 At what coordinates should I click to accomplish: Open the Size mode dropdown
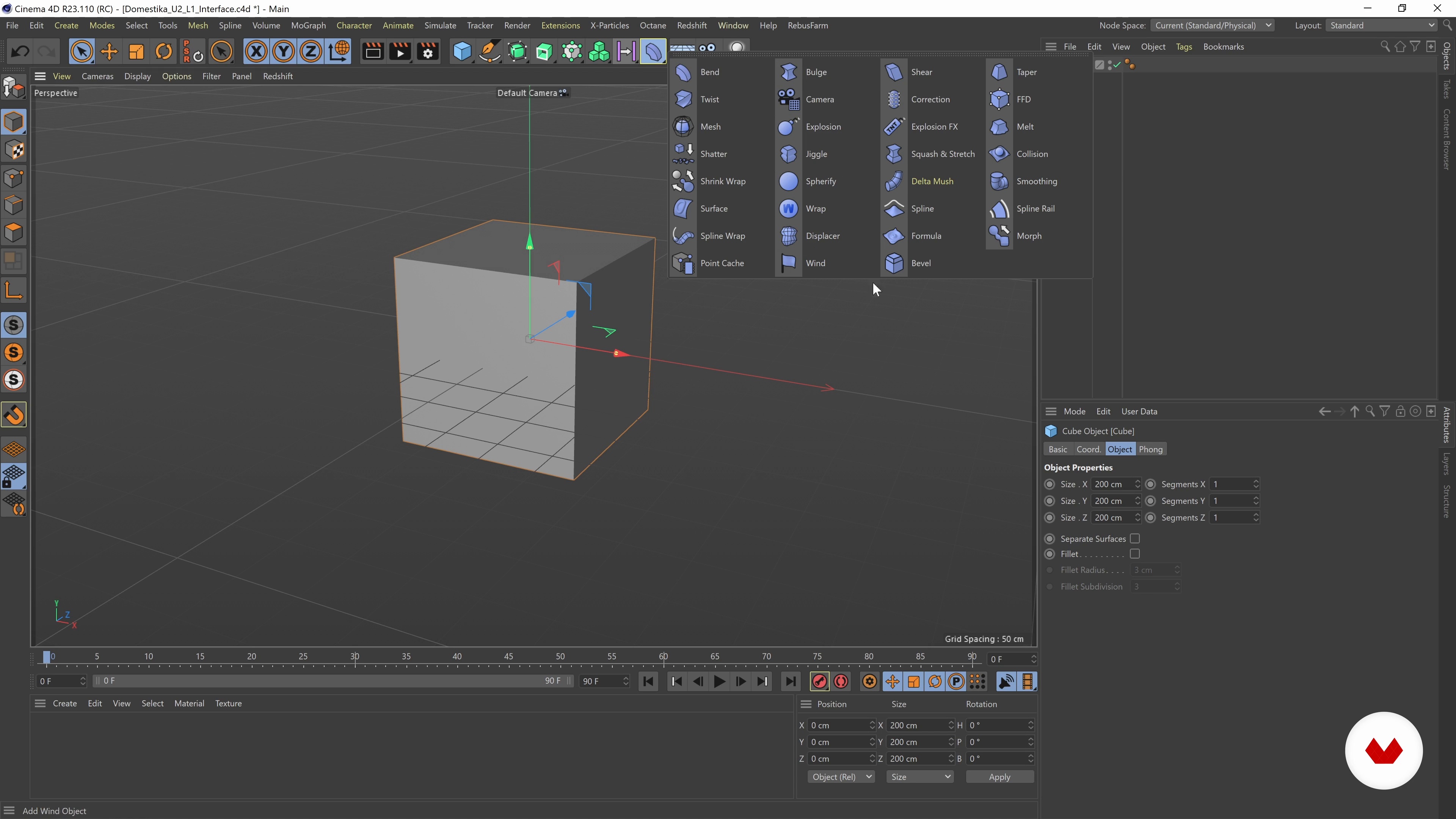920,777
